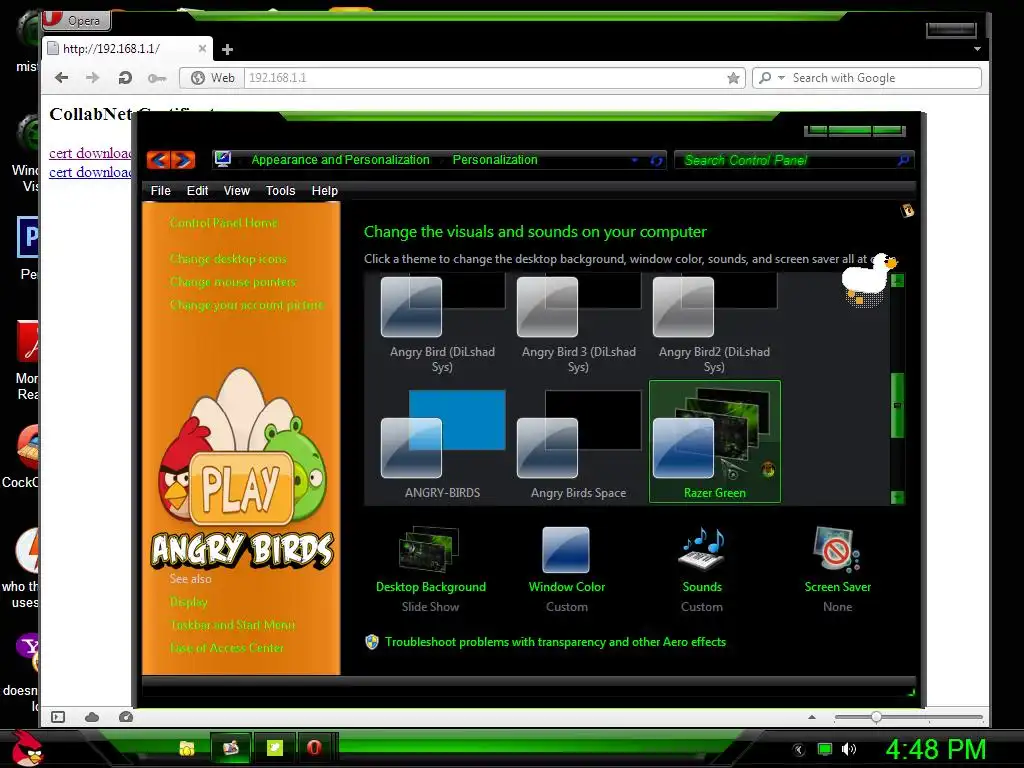Viewport: 1024px width, 768px height.
Task: Select ANGRY-BIRDS theme
Action: click(x=442, y=443)
